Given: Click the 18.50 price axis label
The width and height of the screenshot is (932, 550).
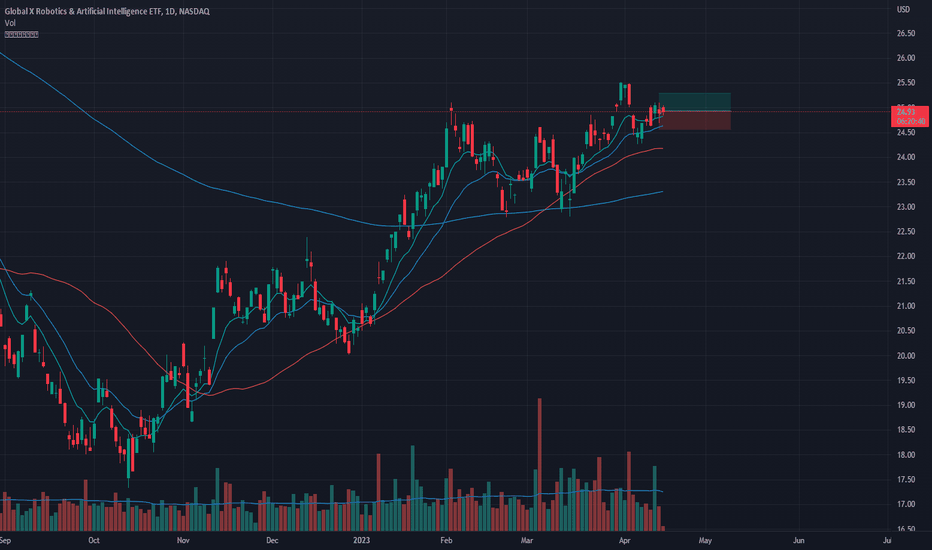Looking at the screenshot, I should point(906,429).
